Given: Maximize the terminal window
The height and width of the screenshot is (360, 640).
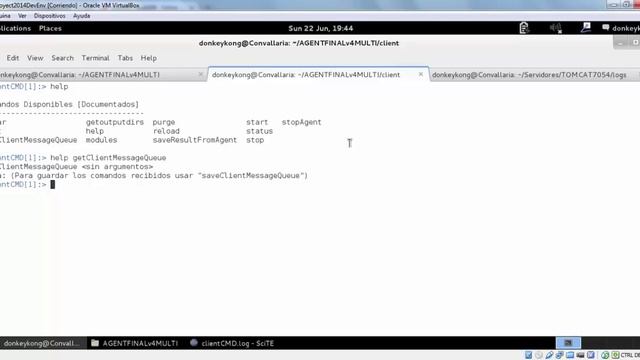Looking at the screenshot, I should point(635,43).
